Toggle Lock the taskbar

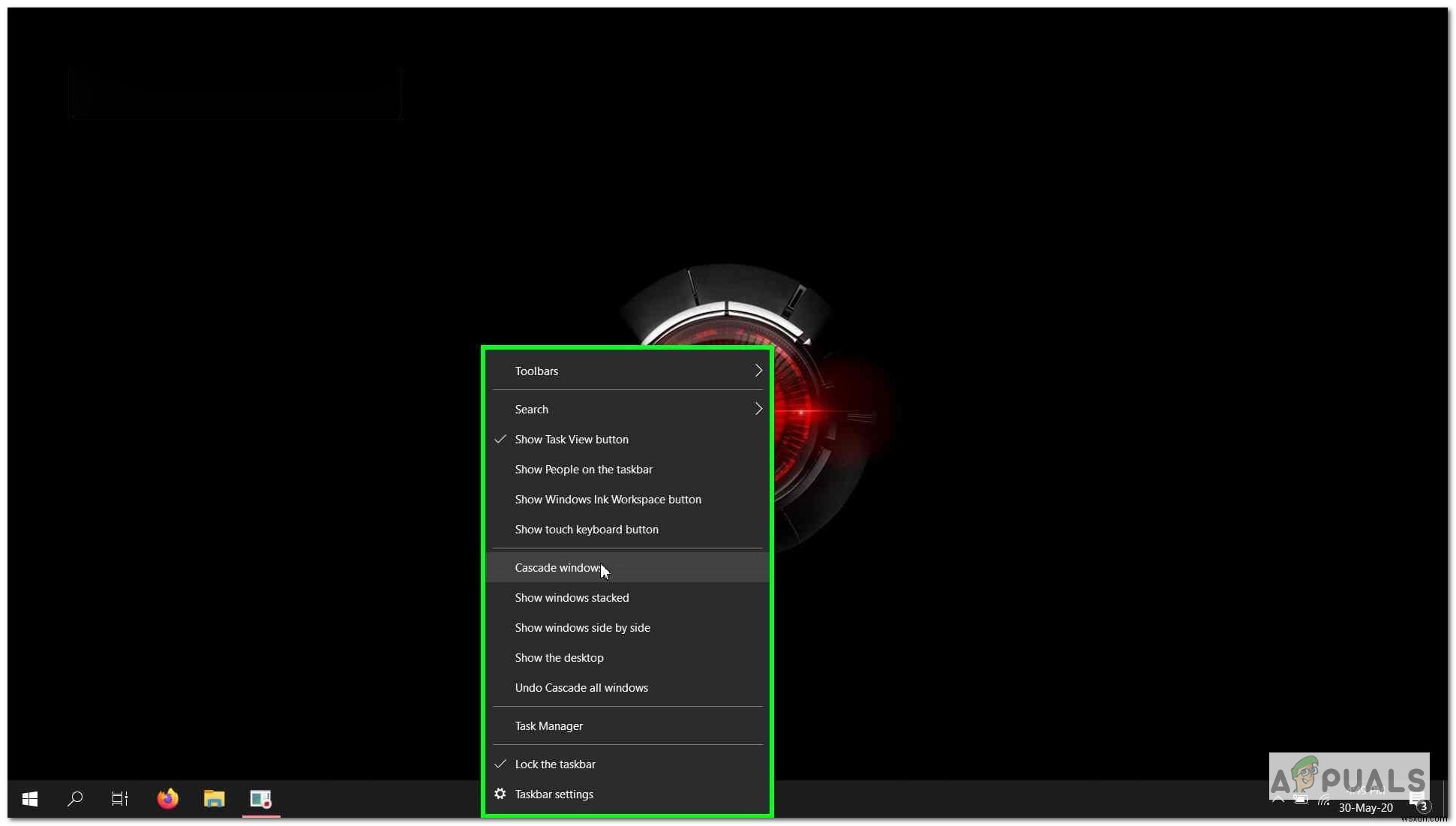pyautogui.click(x=555, y=763)
